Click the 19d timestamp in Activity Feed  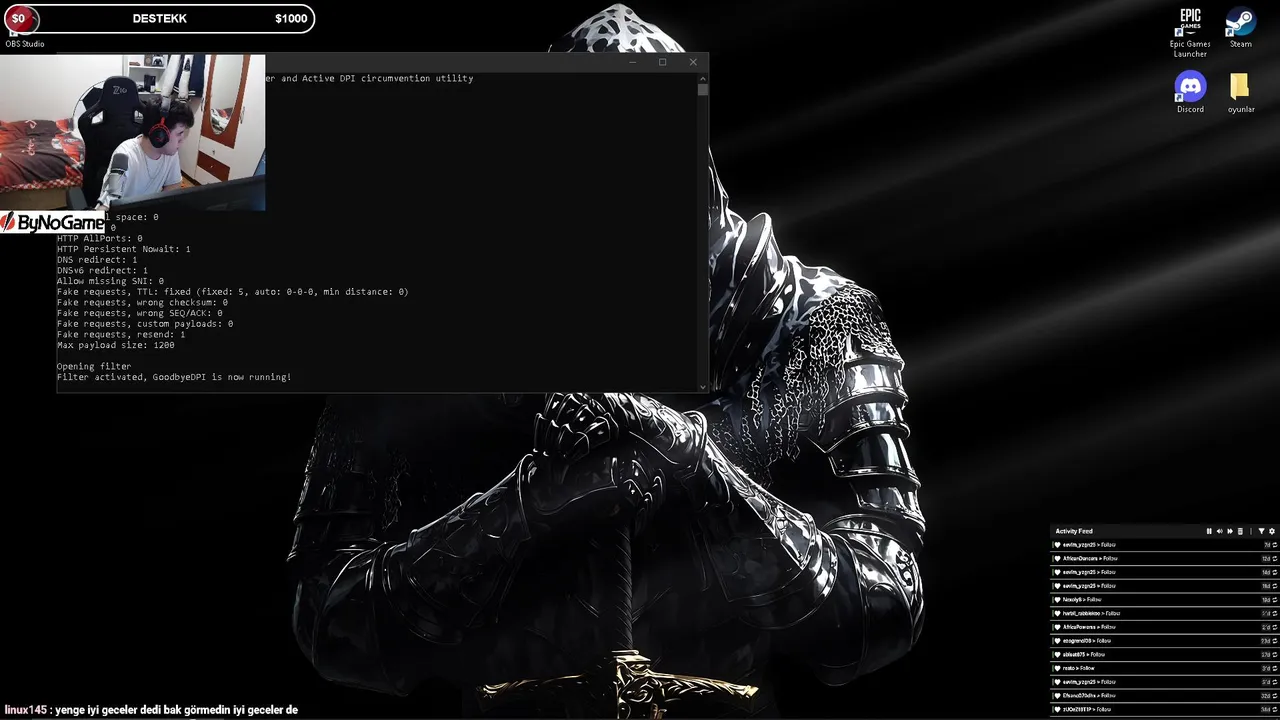click(1266, 600)
